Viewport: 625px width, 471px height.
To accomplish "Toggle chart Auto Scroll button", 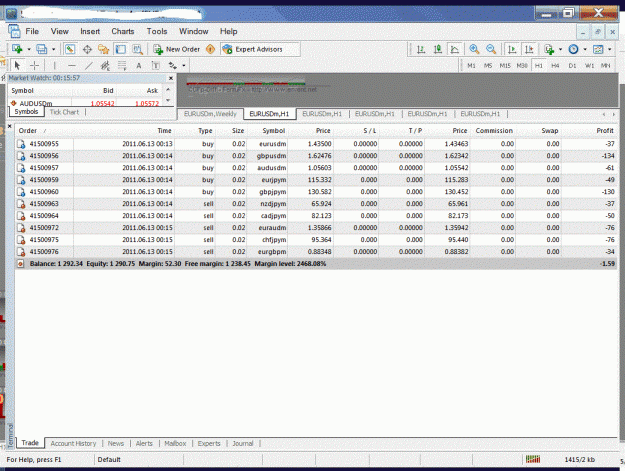I will 512,49.
